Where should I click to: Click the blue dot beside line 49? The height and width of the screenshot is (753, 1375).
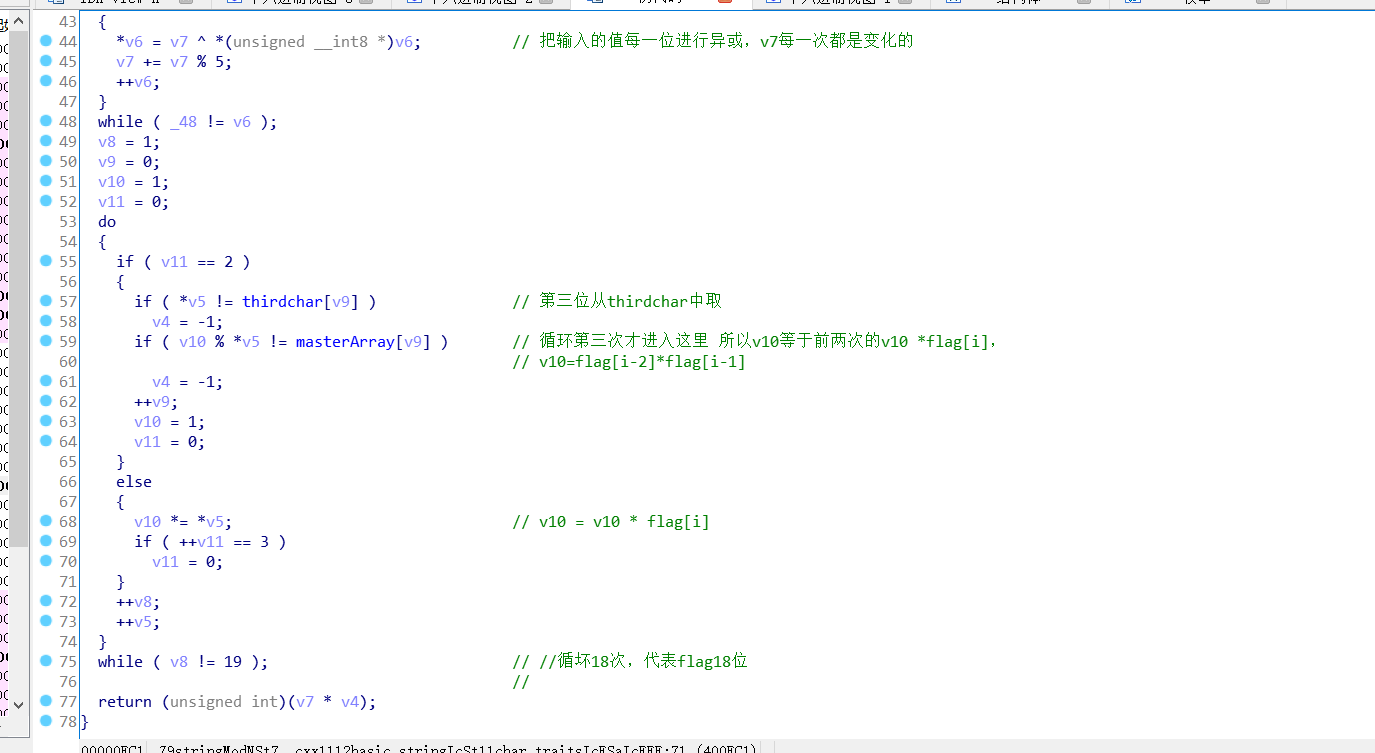(x=46, y=141)
